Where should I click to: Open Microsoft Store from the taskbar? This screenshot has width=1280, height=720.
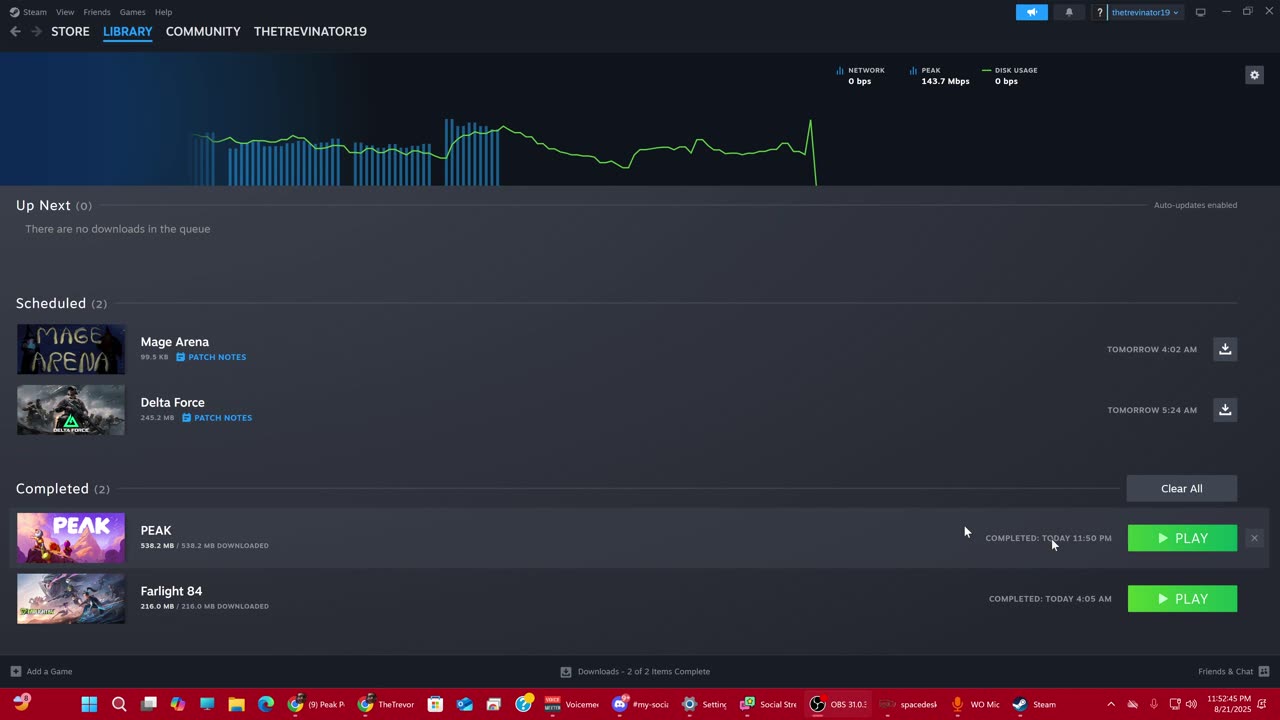(435, 704)
